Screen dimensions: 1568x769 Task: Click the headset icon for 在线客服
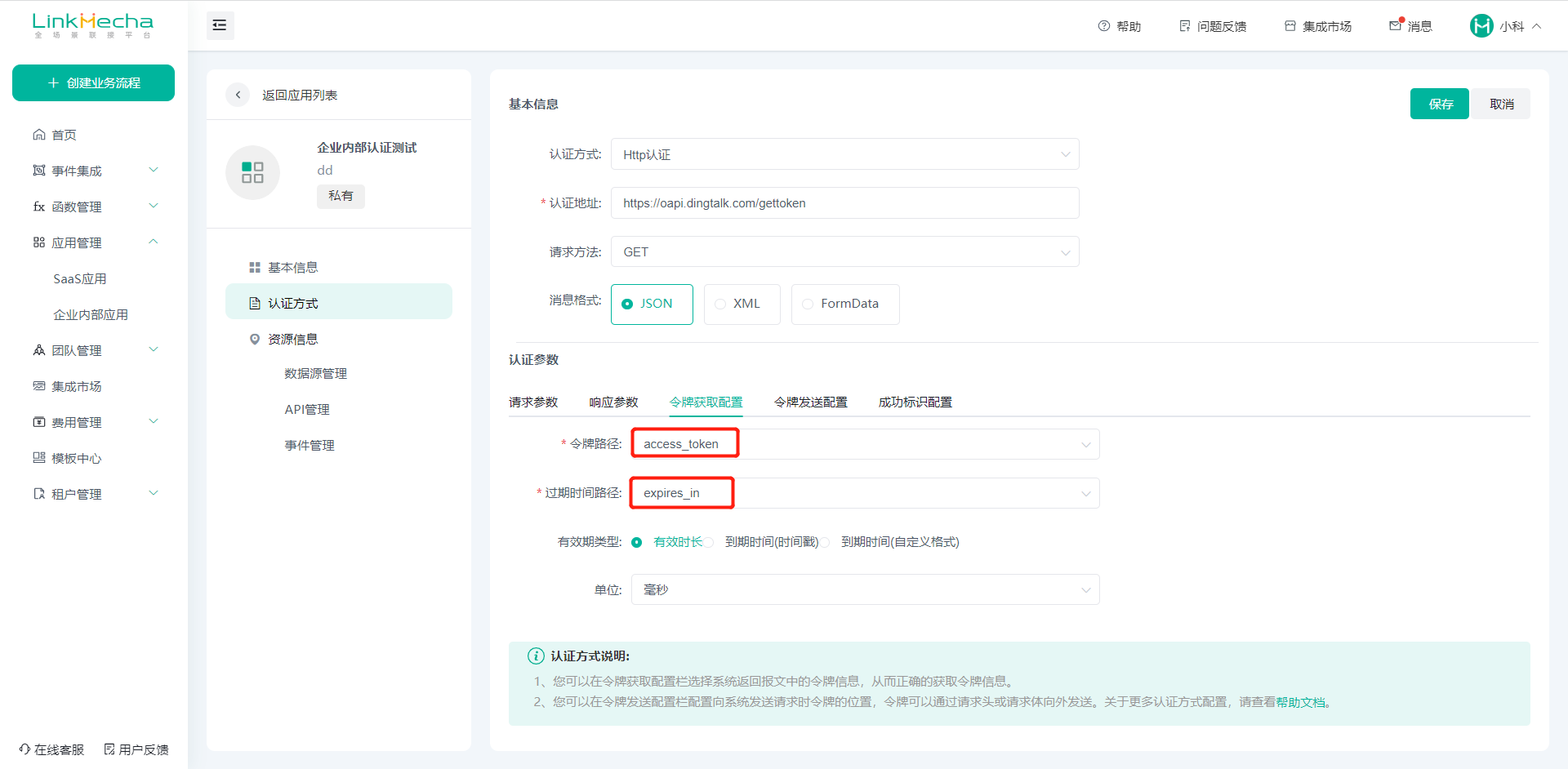[x=25, y=749]
